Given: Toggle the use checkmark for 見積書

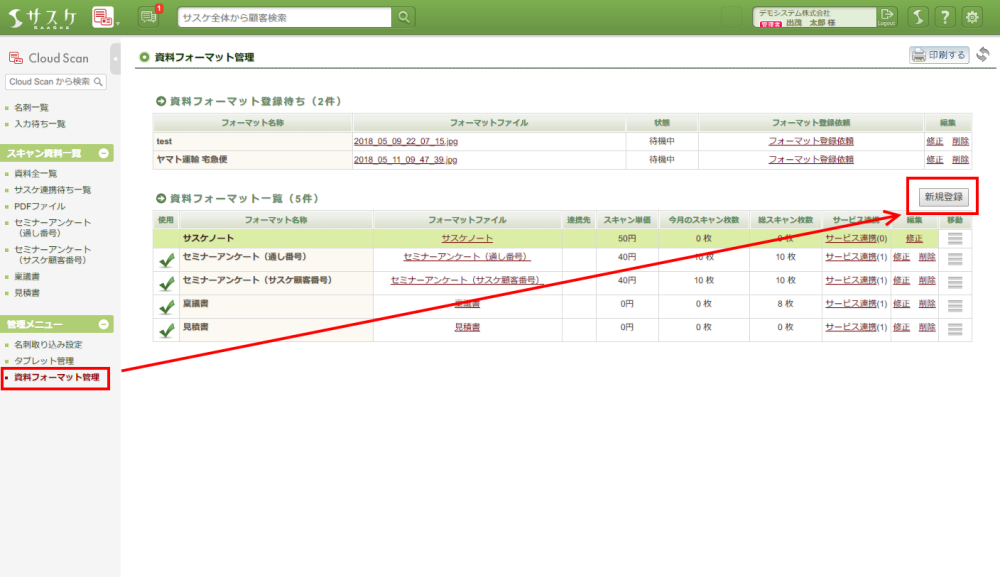Looking at the screenshot, I should 166,329.
